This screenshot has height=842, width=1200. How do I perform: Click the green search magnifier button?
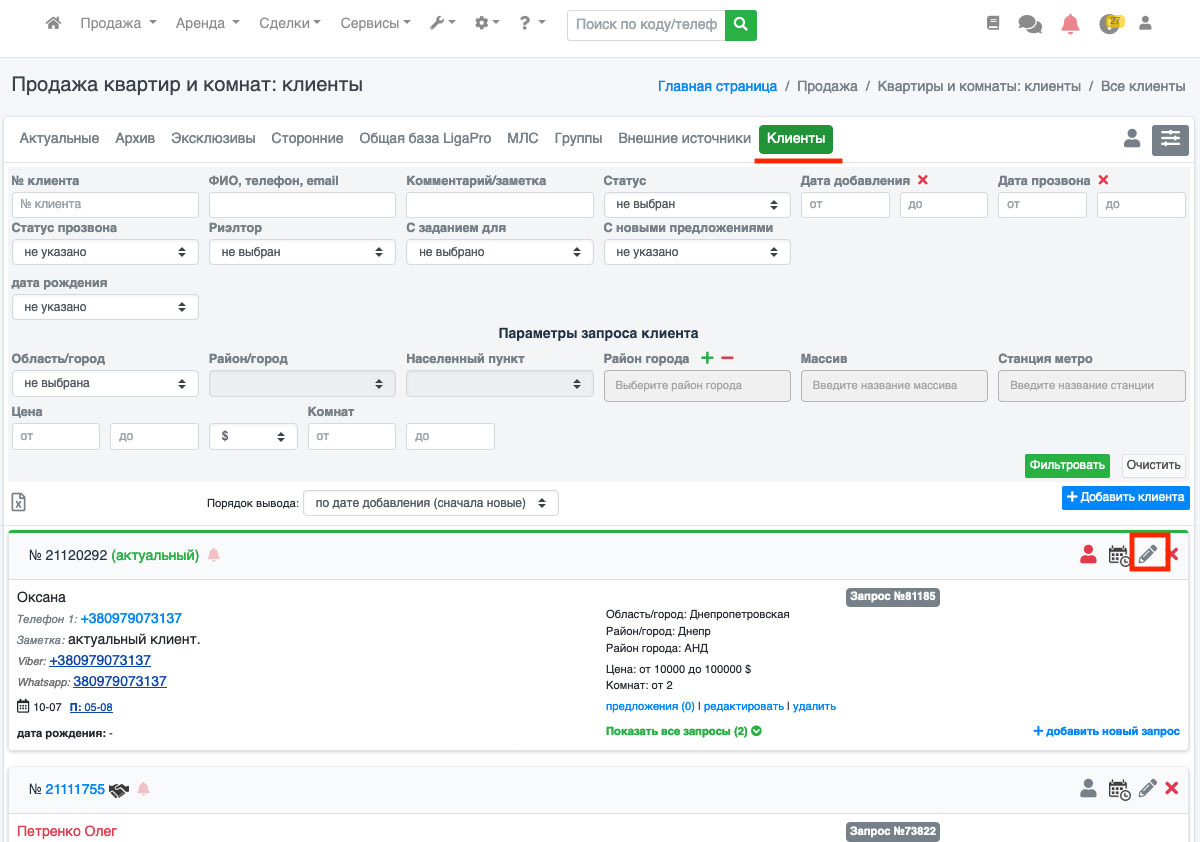(741, 24)
